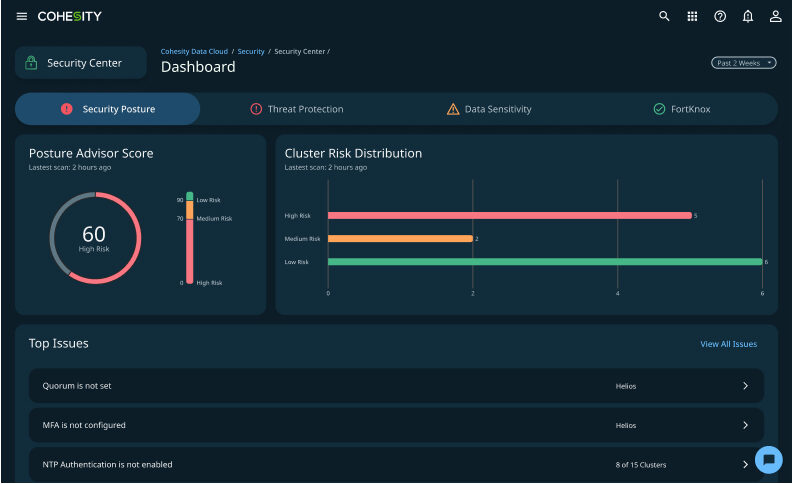Click the Medium Risk axis label in chart

coord(302,239)
